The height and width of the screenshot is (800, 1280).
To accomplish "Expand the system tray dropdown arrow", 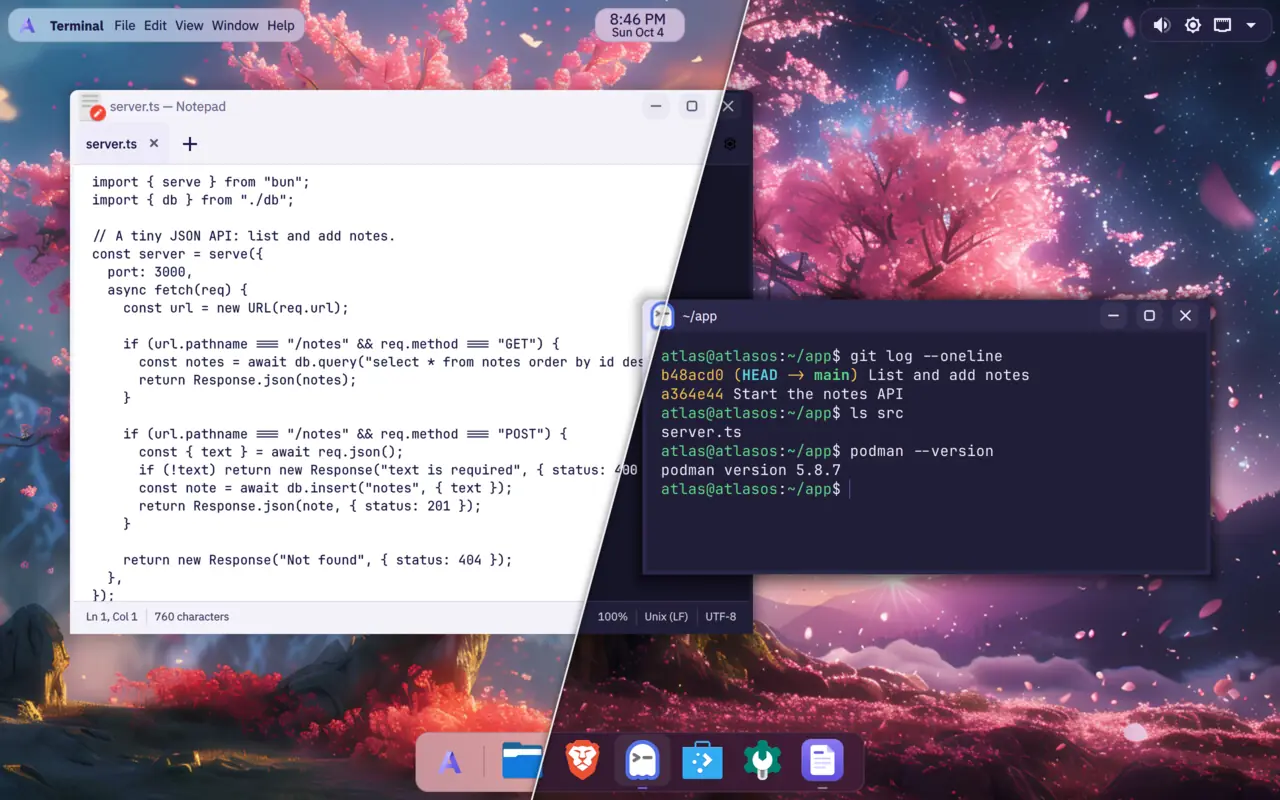I will click(1251, 26).
